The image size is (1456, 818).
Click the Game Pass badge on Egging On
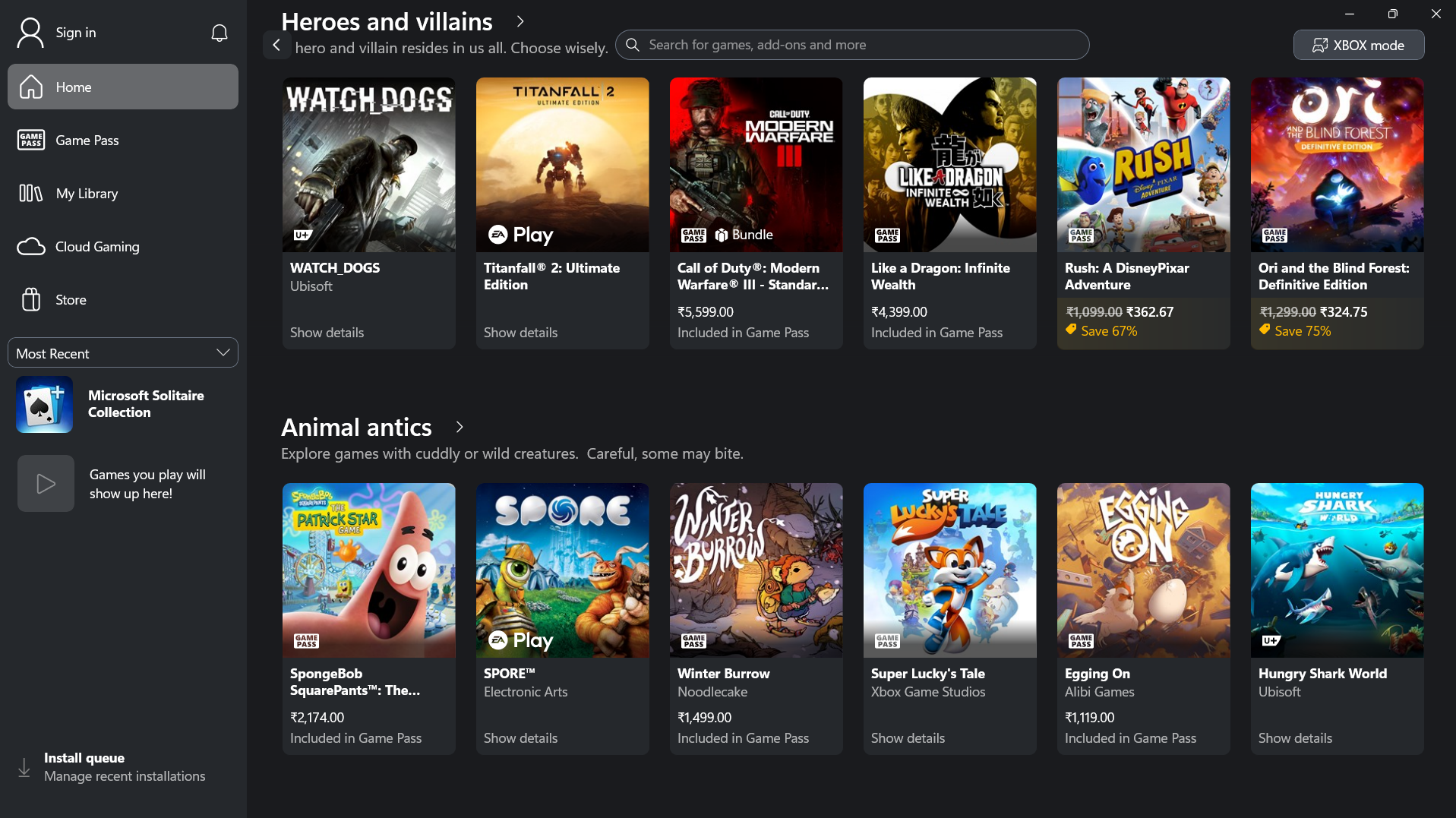coord(1081,641)
